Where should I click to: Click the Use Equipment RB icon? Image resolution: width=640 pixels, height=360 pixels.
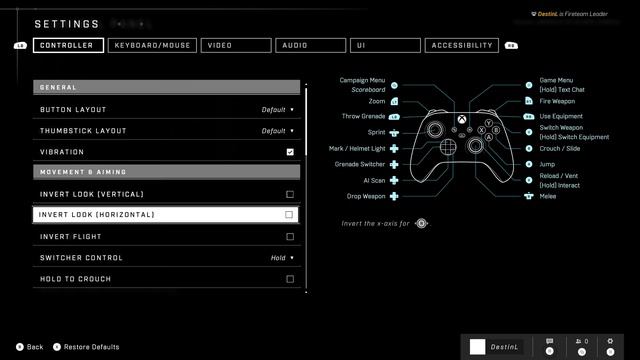[x=529, y=116]
